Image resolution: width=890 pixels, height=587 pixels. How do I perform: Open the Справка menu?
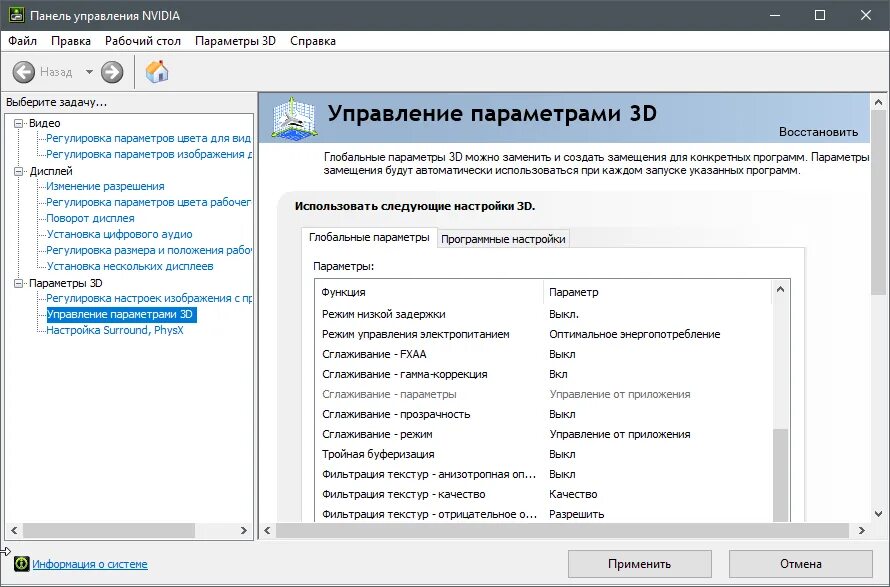click(x=313, y=41)
